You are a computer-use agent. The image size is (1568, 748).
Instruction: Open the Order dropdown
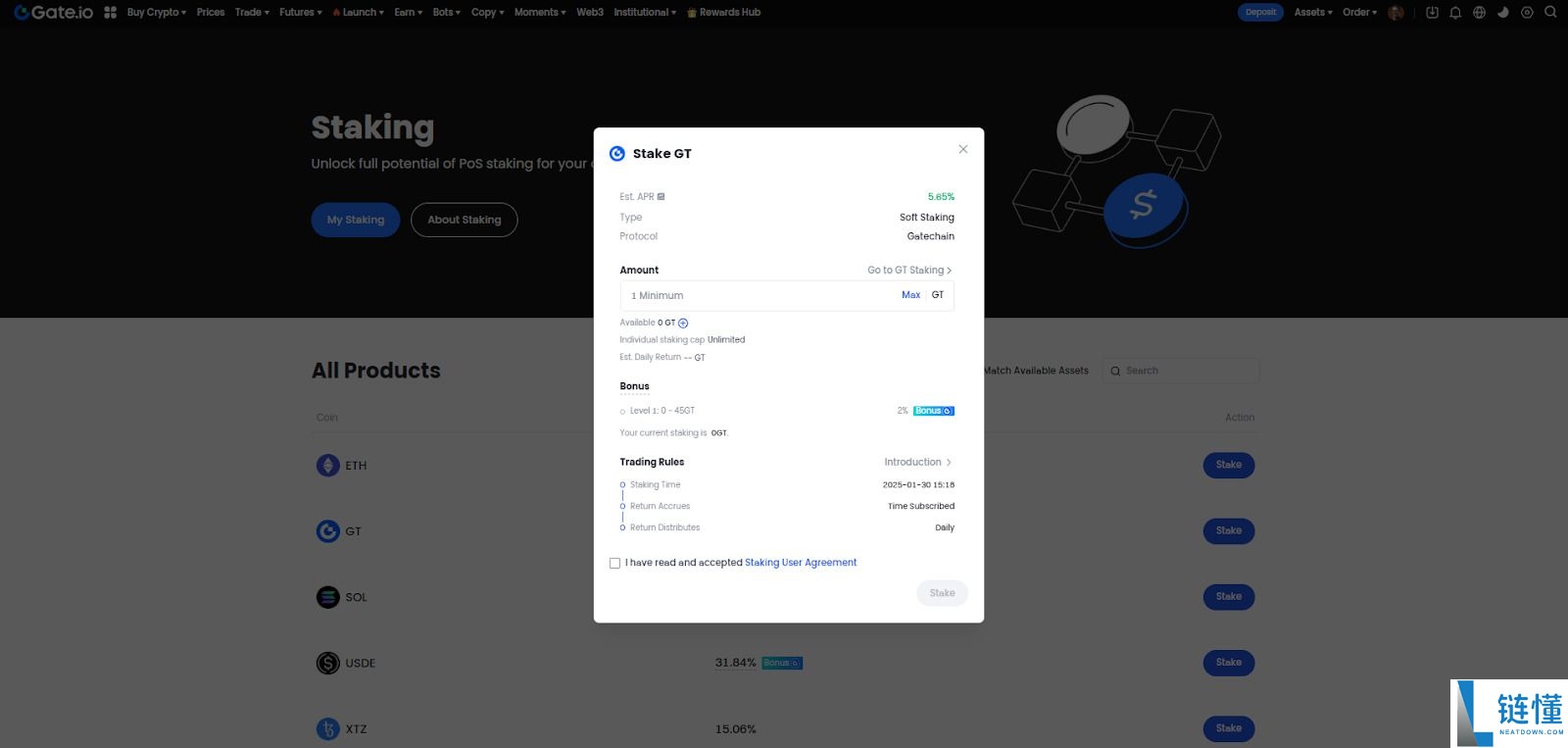tap(1360, 13)
